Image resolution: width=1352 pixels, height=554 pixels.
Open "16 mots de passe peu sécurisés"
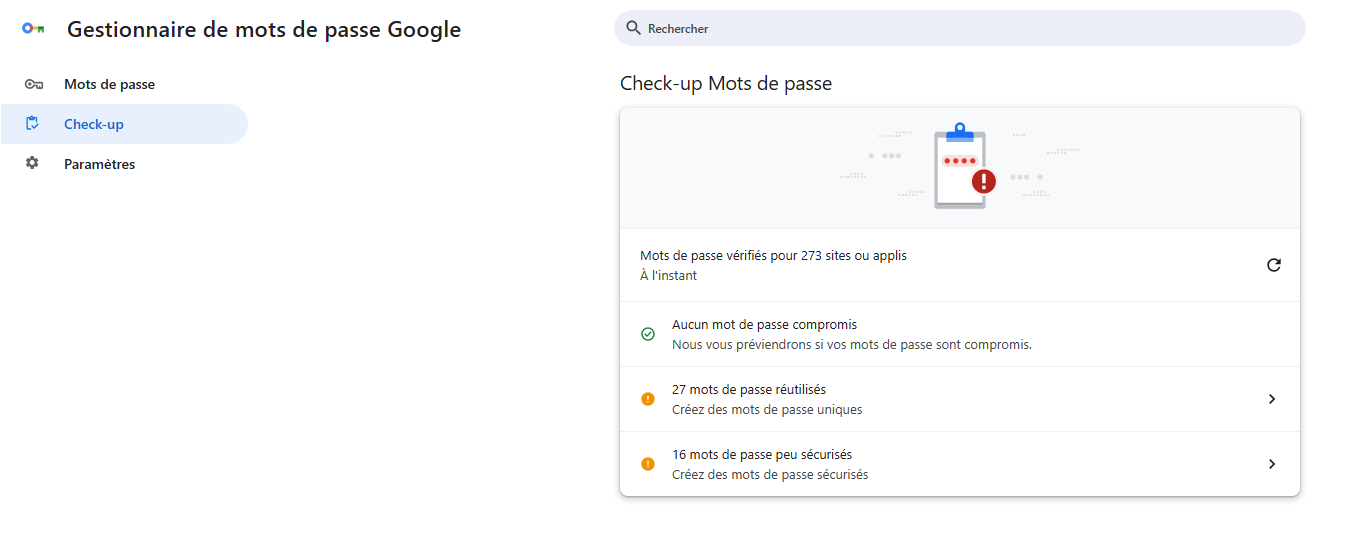coord(762,455)
